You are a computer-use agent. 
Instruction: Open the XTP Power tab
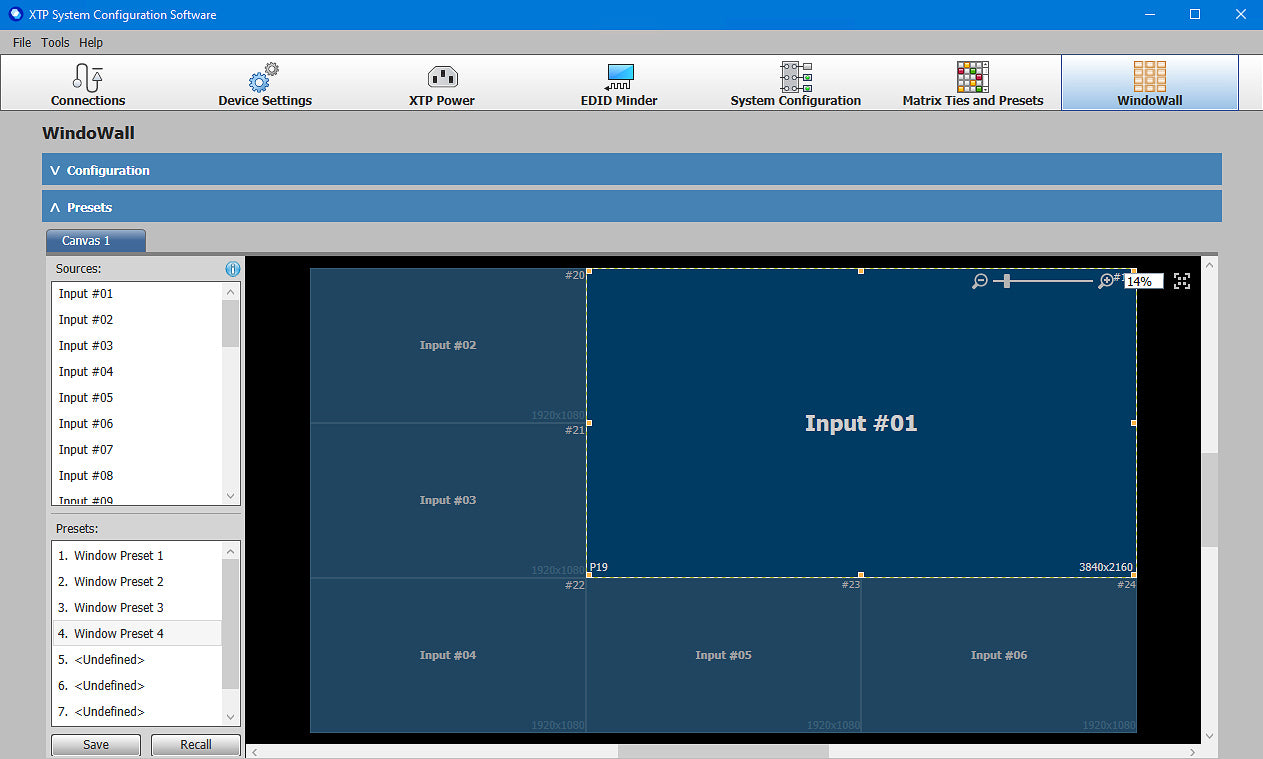click(442, 83)
